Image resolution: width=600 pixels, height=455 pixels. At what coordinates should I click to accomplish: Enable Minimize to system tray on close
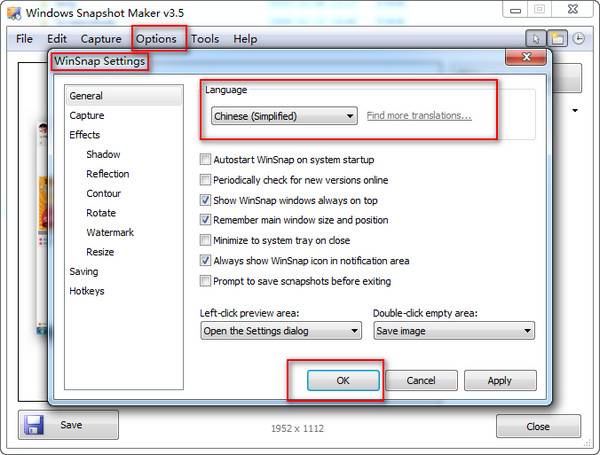coord(205,240)
